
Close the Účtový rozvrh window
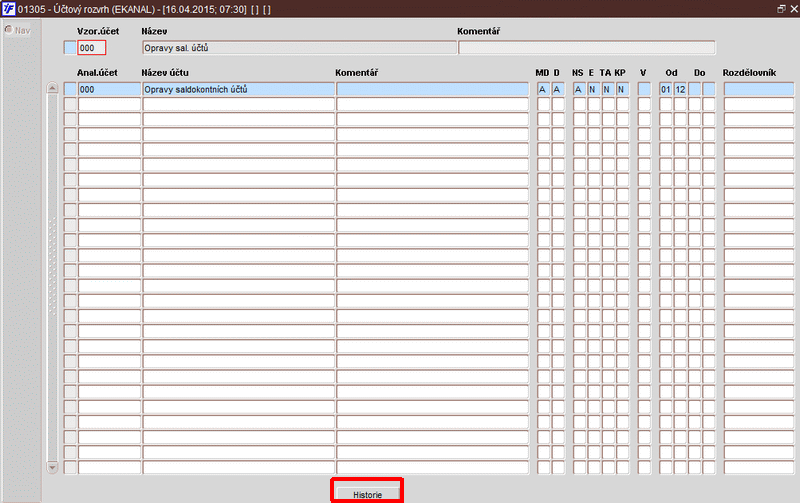tap(794, 9)
